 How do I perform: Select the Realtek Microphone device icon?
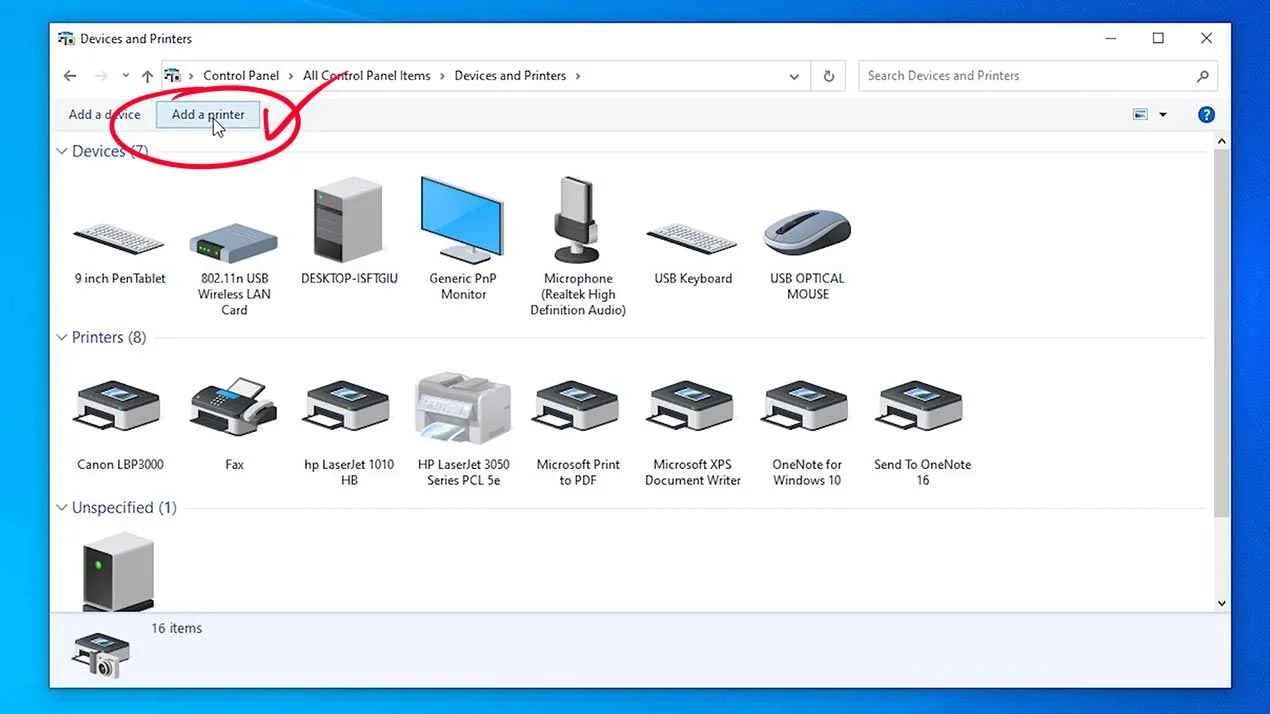577,220
